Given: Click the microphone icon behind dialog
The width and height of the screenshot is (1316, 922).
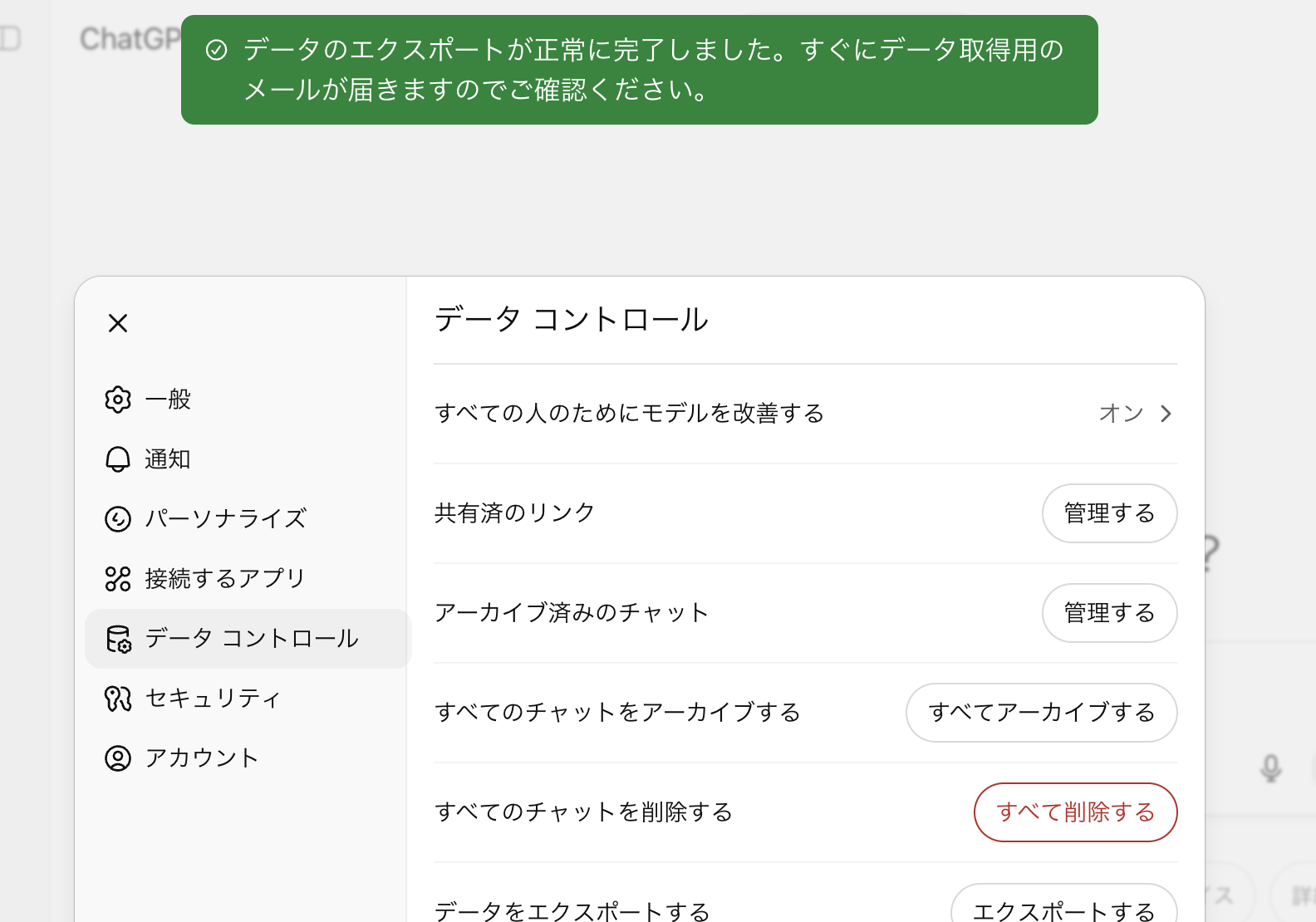Looking at the screenshot, I should [1270, 768].
